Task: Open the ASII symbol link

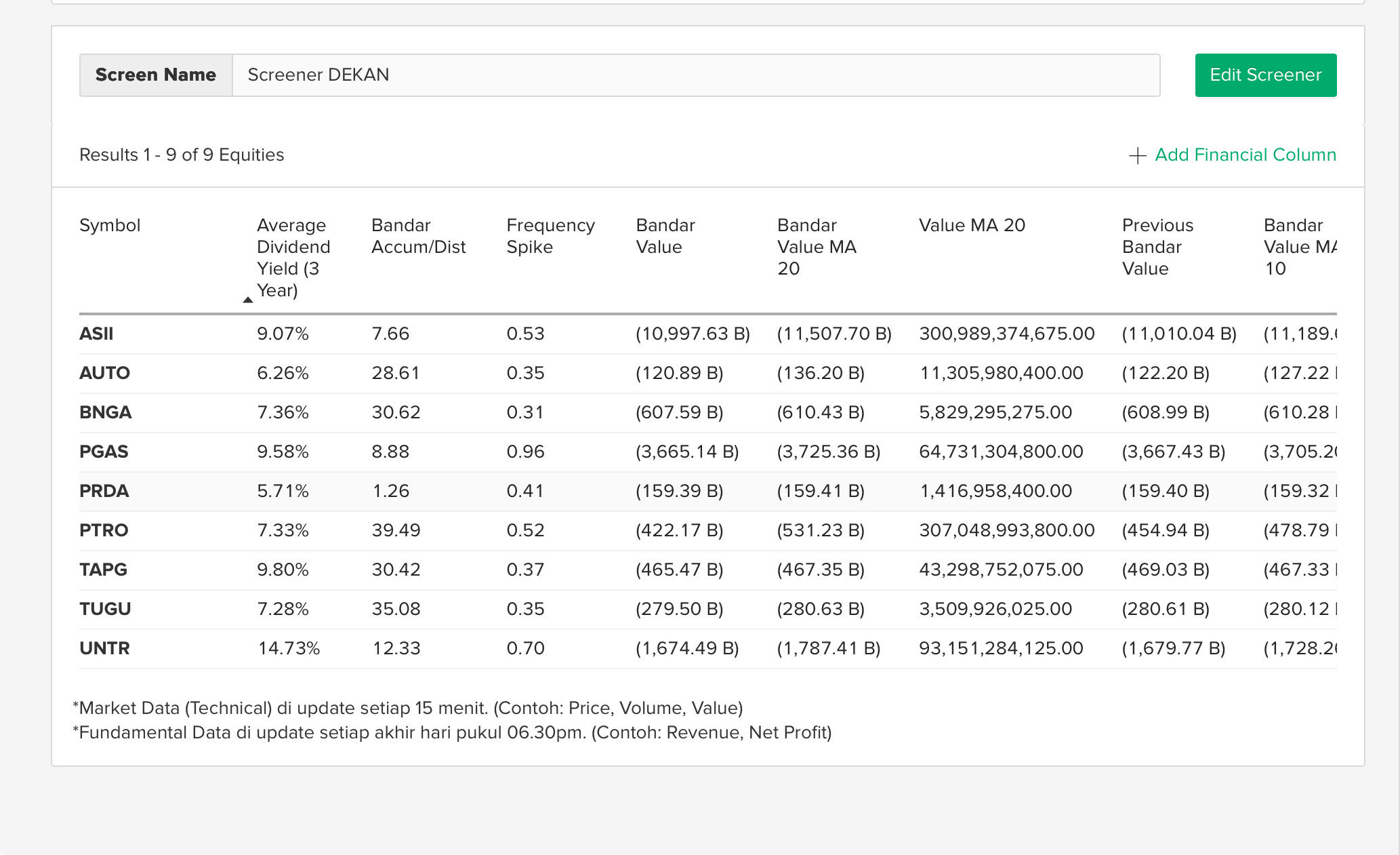Action: 96,334
